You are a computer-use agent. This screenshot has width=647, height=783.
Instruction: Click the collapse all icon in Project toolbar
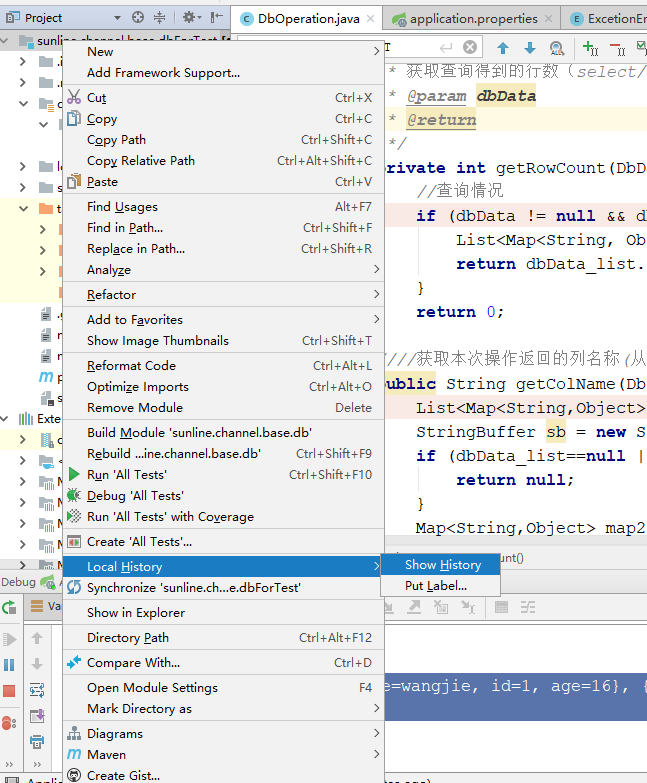tap(159, 18)
